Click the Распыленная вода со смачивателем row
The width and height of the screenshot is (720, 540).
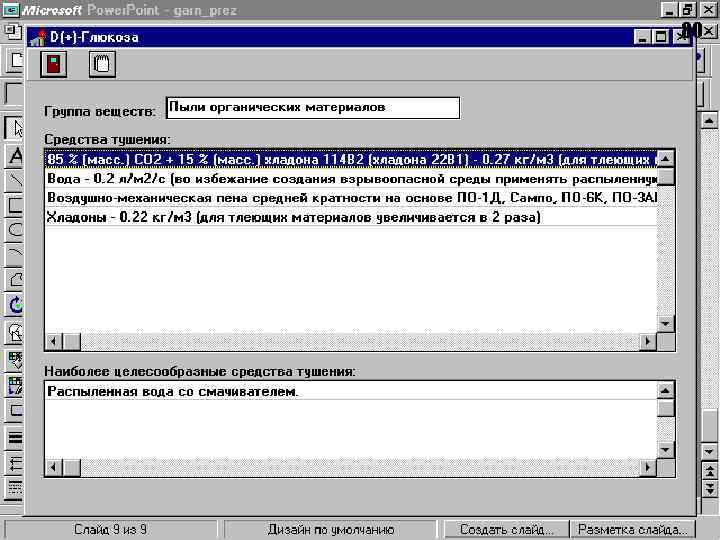pos(351,391)
